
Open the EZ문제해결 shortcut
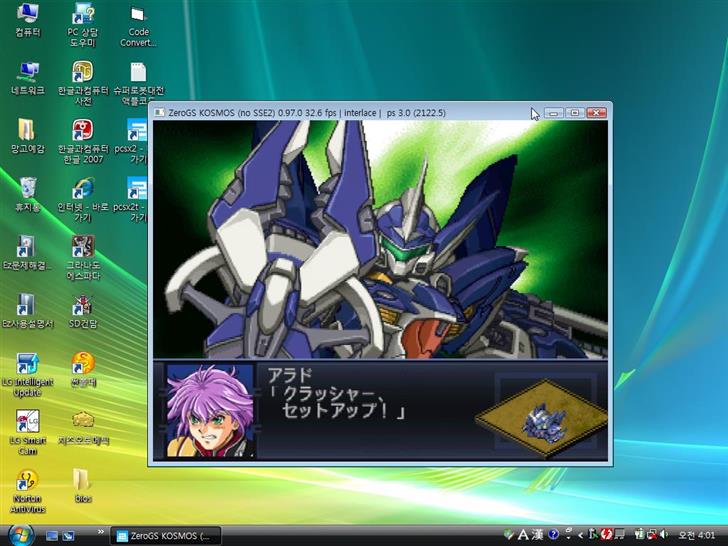[27, 253]
